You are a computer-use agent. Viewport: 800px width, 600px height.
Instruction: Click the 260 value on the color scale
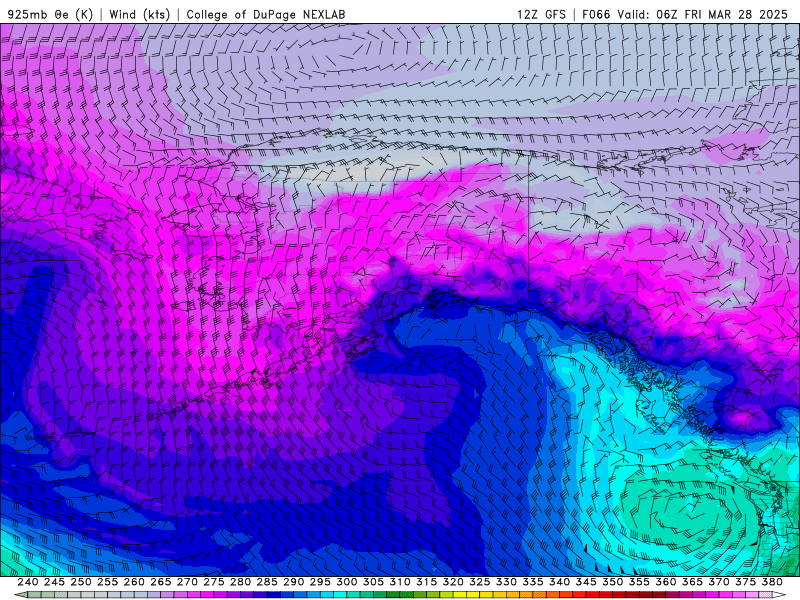click(134, 582)
